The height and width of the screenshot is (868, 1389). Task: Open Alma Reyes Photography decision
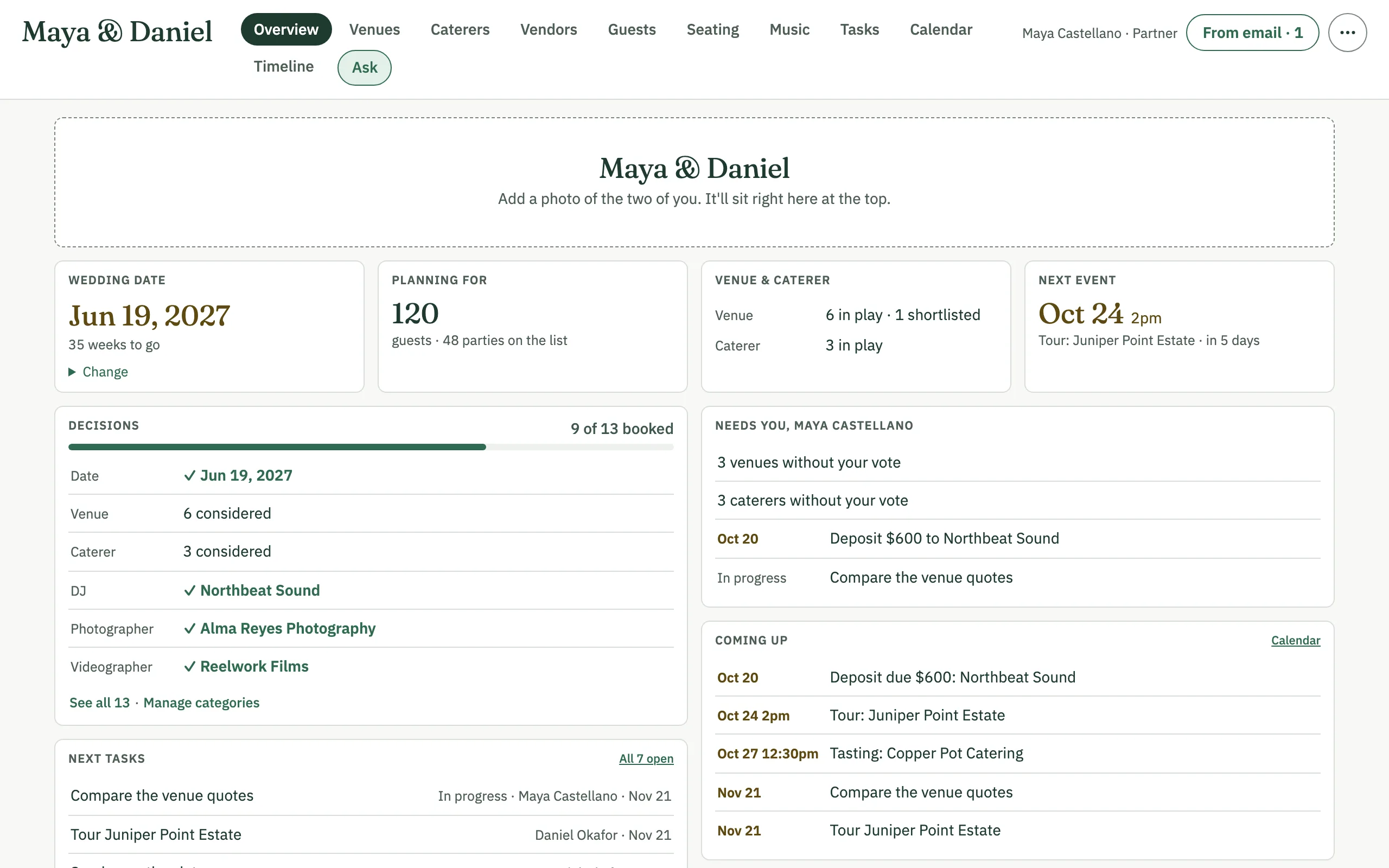[371, 628]
